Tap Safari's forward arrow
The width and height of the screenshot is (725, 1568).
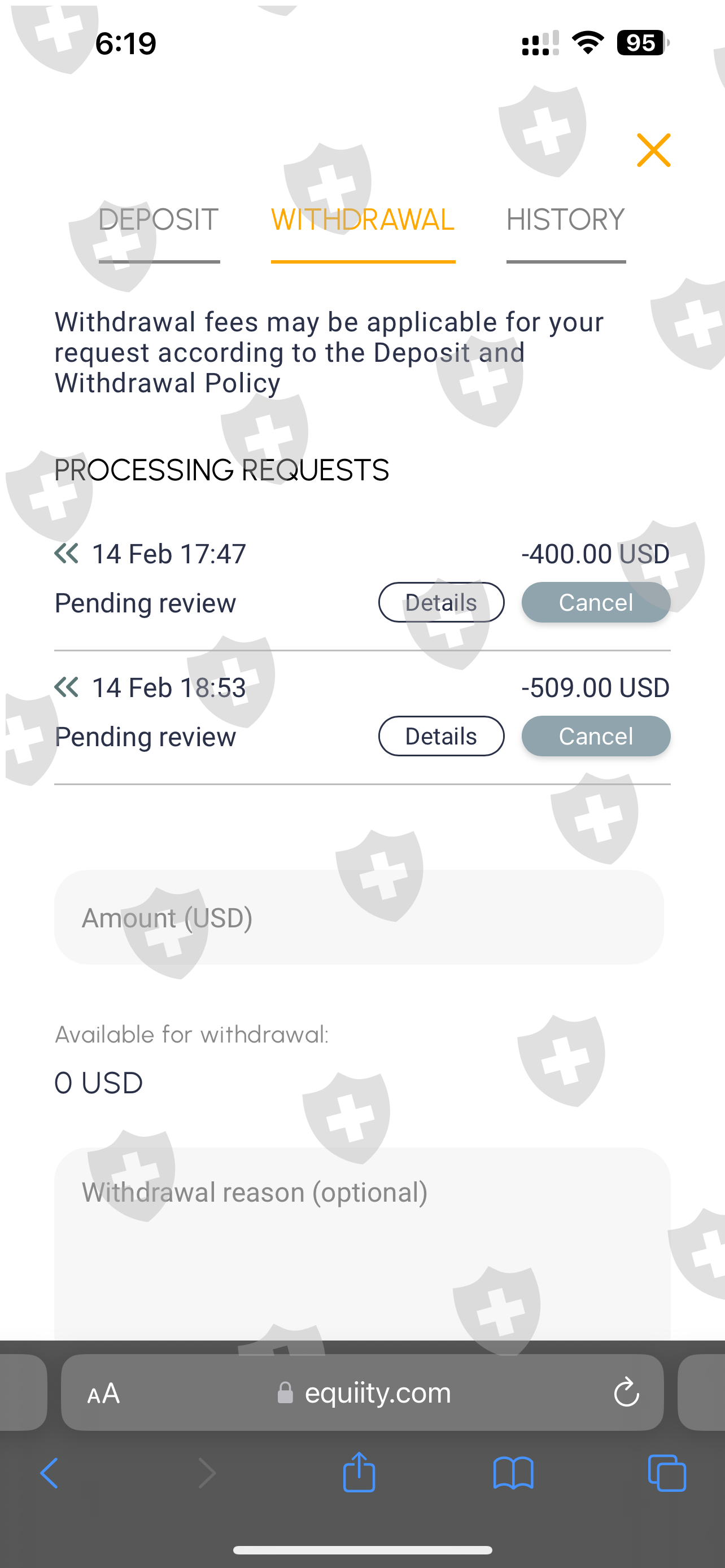(207, 1474)
